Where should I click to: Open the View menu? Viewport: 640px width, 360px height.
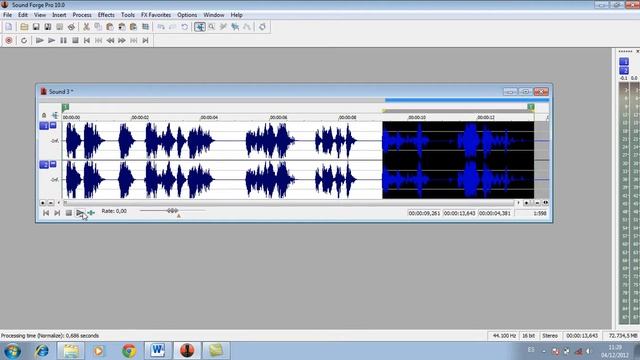tap(40, 15)
